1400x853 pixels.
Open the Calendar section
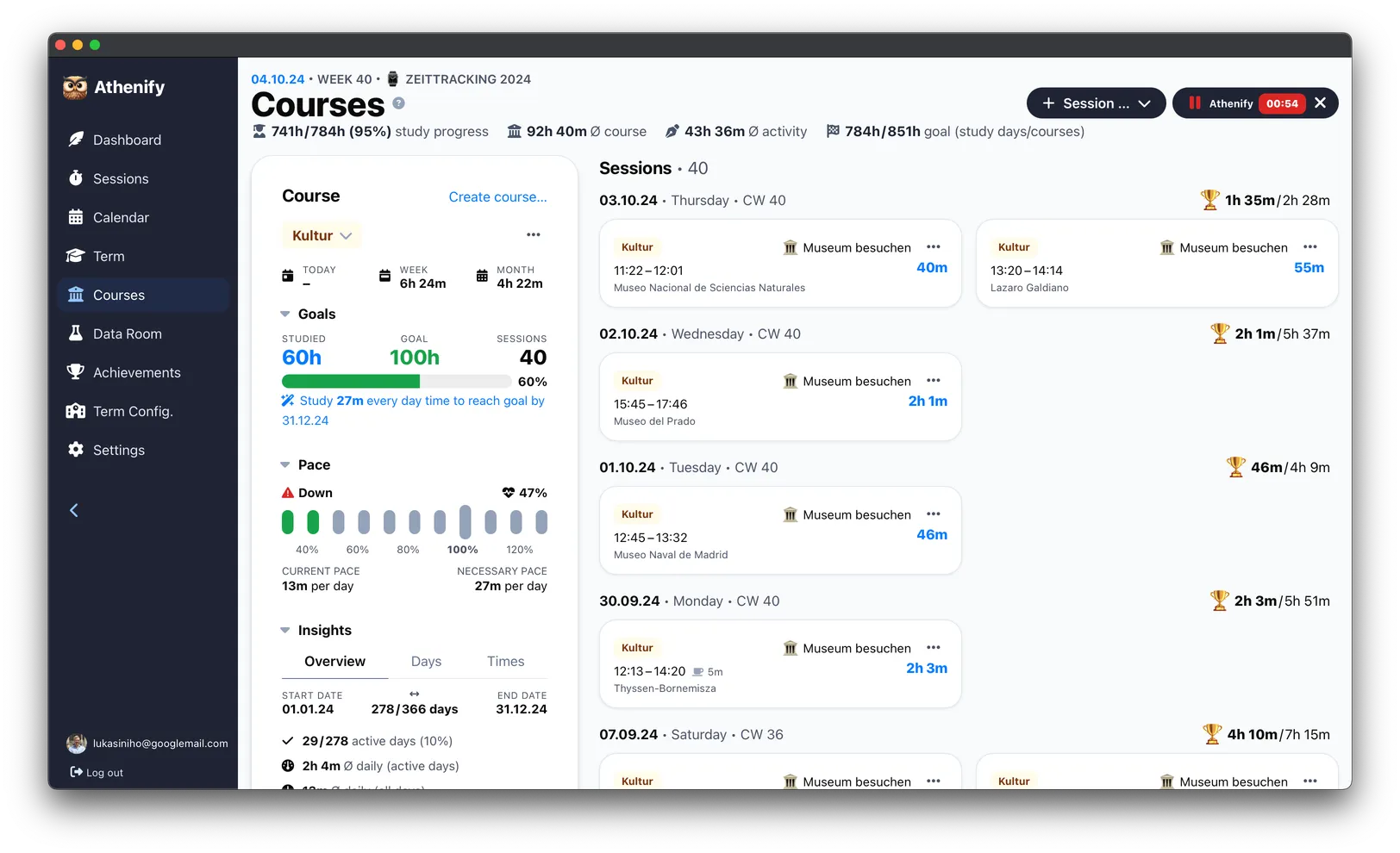click(x=121, y=217)
